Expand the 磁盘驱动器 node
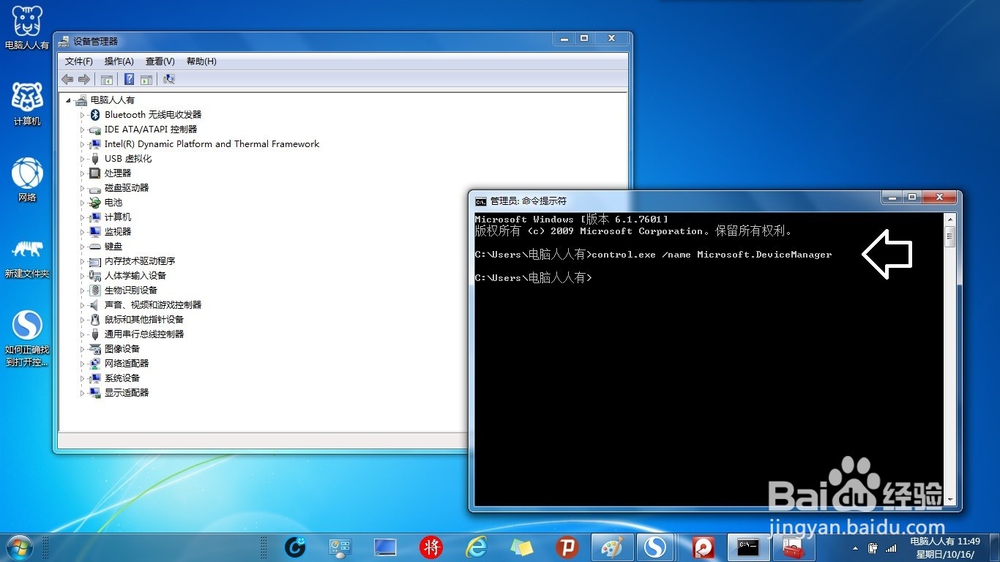The height and width of the screenshot is (562, 1000). 82,188
